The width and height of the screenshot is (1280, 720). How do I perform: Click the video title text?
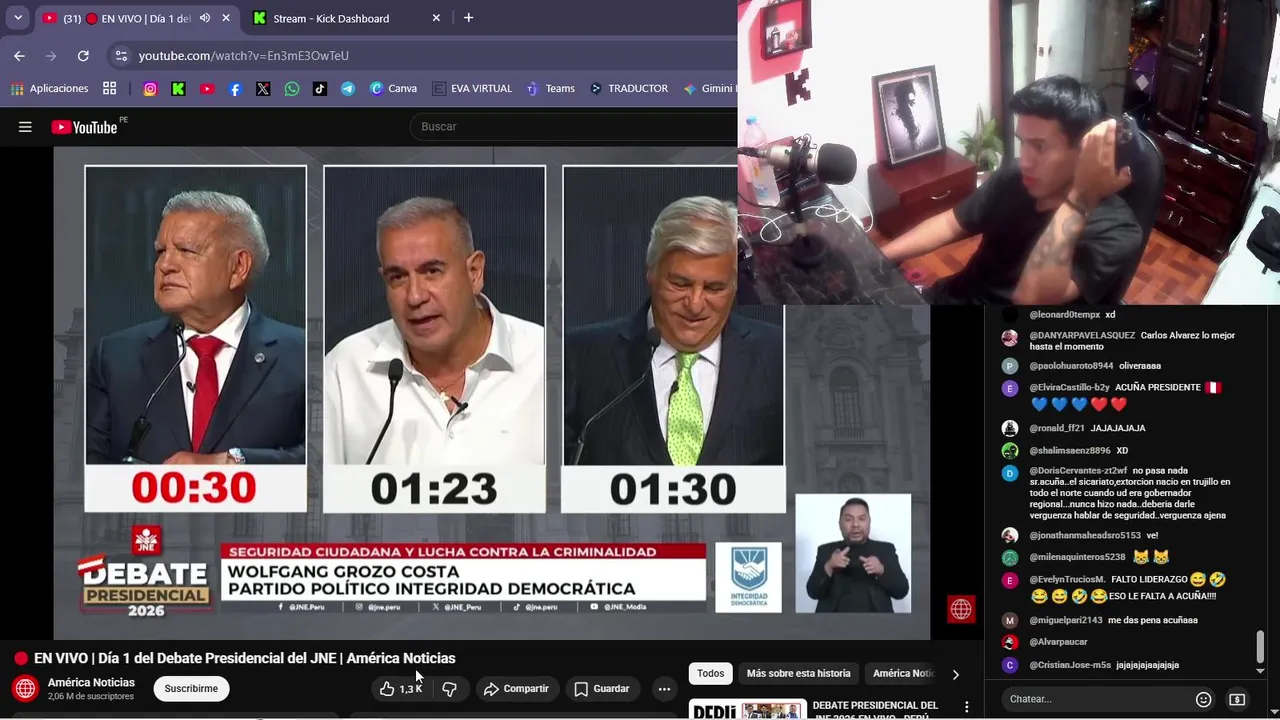[x=245, y=658]
